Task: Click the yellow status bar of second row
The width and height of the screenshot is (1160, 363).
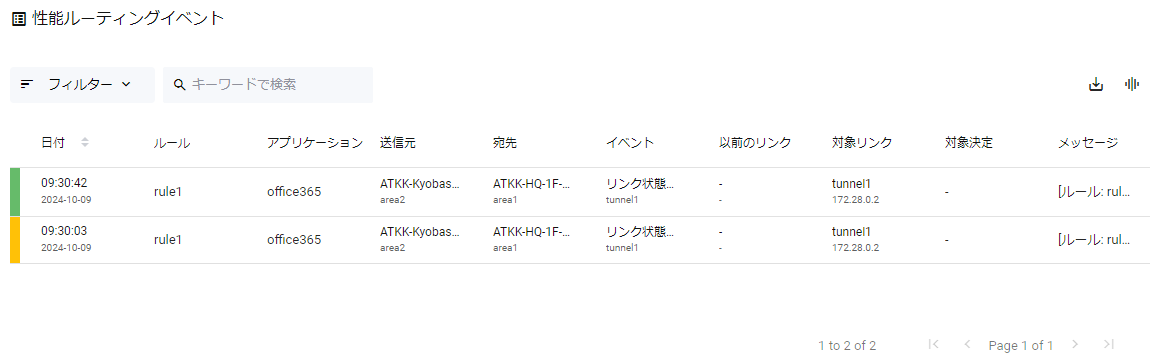Action: tap(15, 240)
